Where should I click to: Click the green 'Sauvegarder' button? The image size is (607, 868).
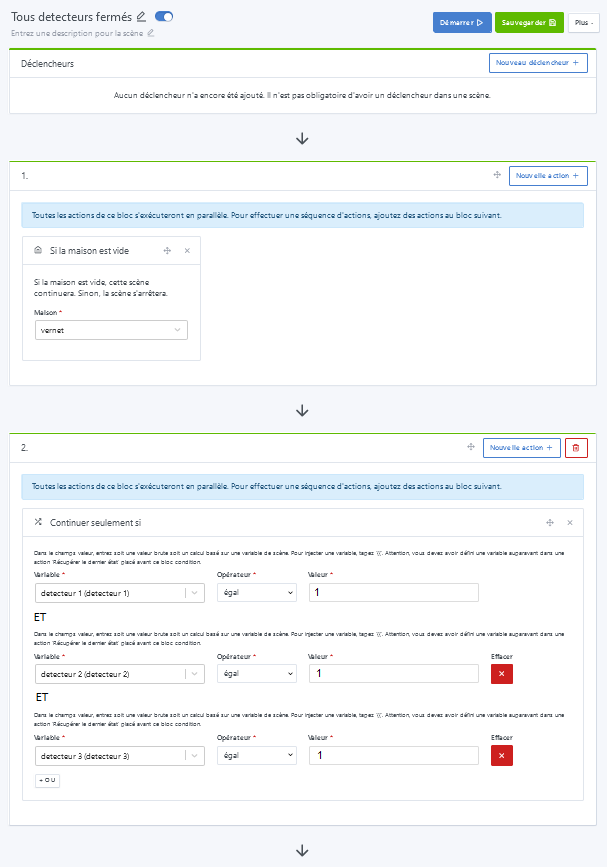[529, 22]
